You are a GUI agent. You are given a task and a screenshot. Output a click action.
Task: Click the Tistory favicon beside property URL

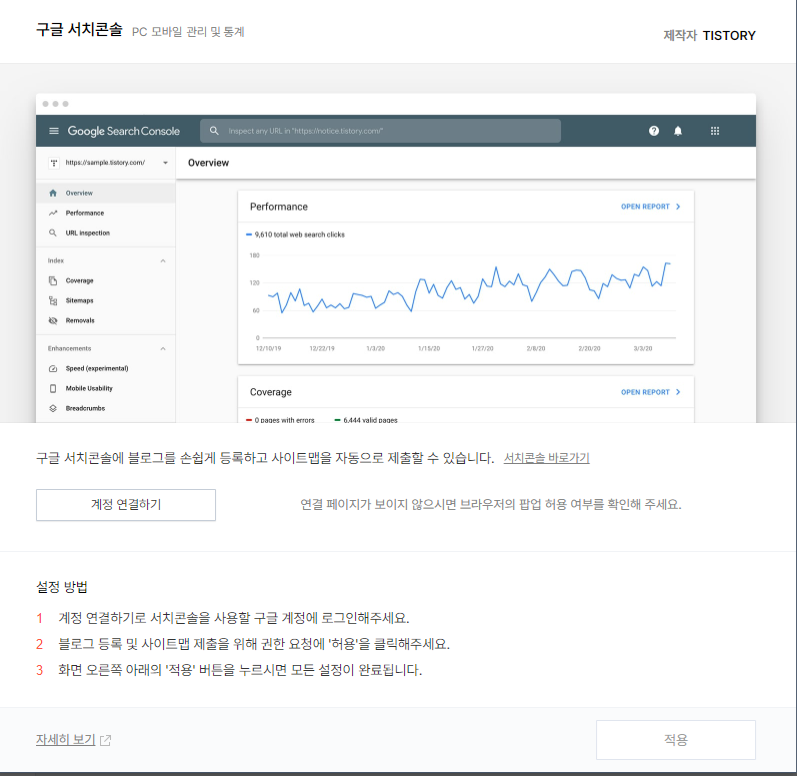pos(54,163)
